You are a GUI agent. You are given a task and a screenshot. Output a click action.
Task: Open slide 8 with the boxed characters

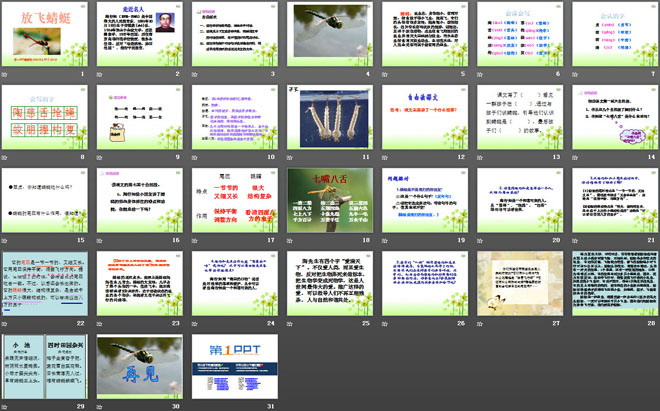pyautogui.click(x=47, y=119)
